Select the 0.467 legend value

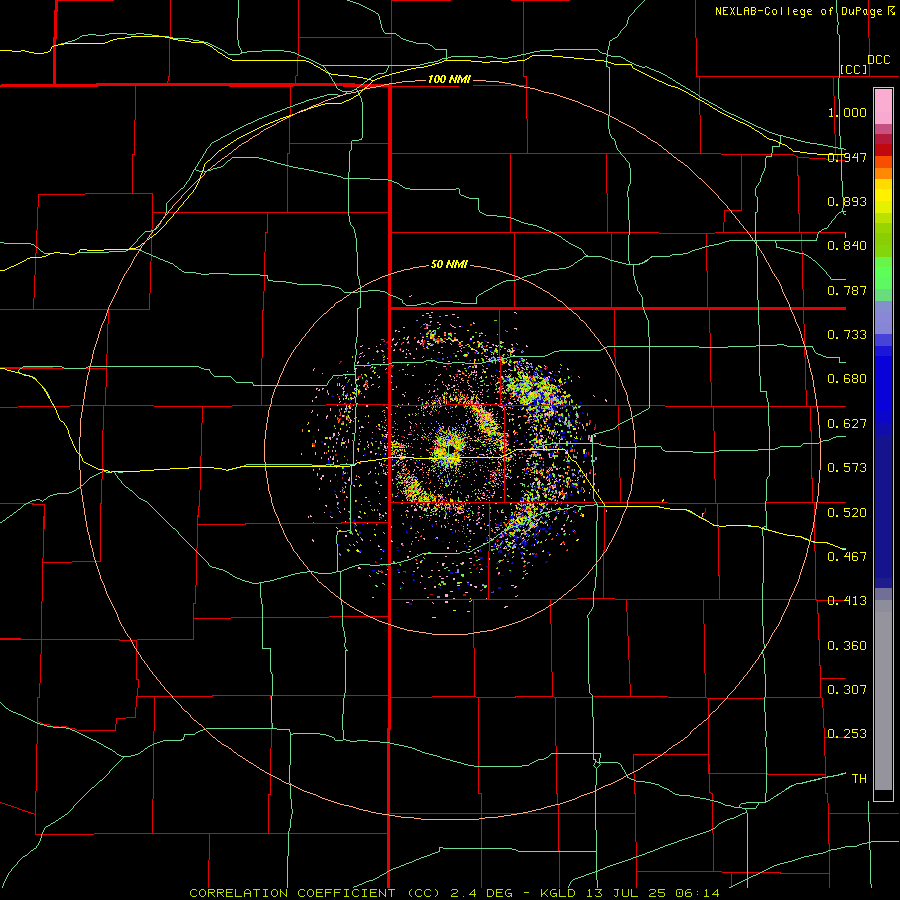point(847,556)
